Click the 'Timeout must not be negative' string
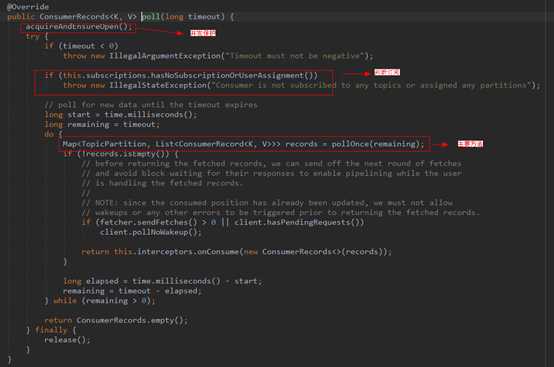The height and width of the screenshot is (367, 554). [x=295, y=56]
